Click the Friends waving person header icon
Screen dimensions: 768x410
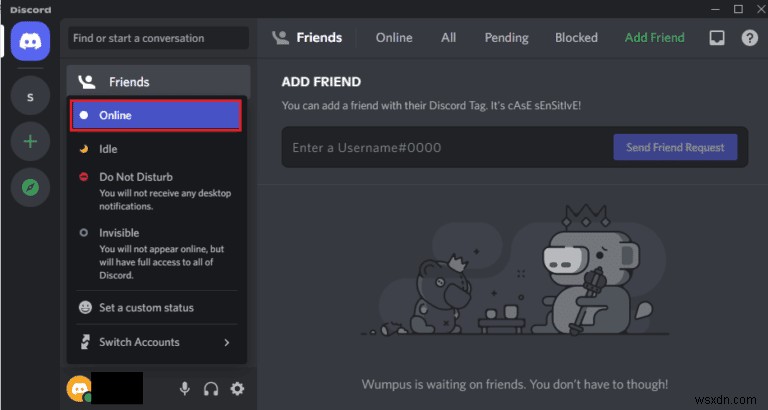(x=281, y=38)
